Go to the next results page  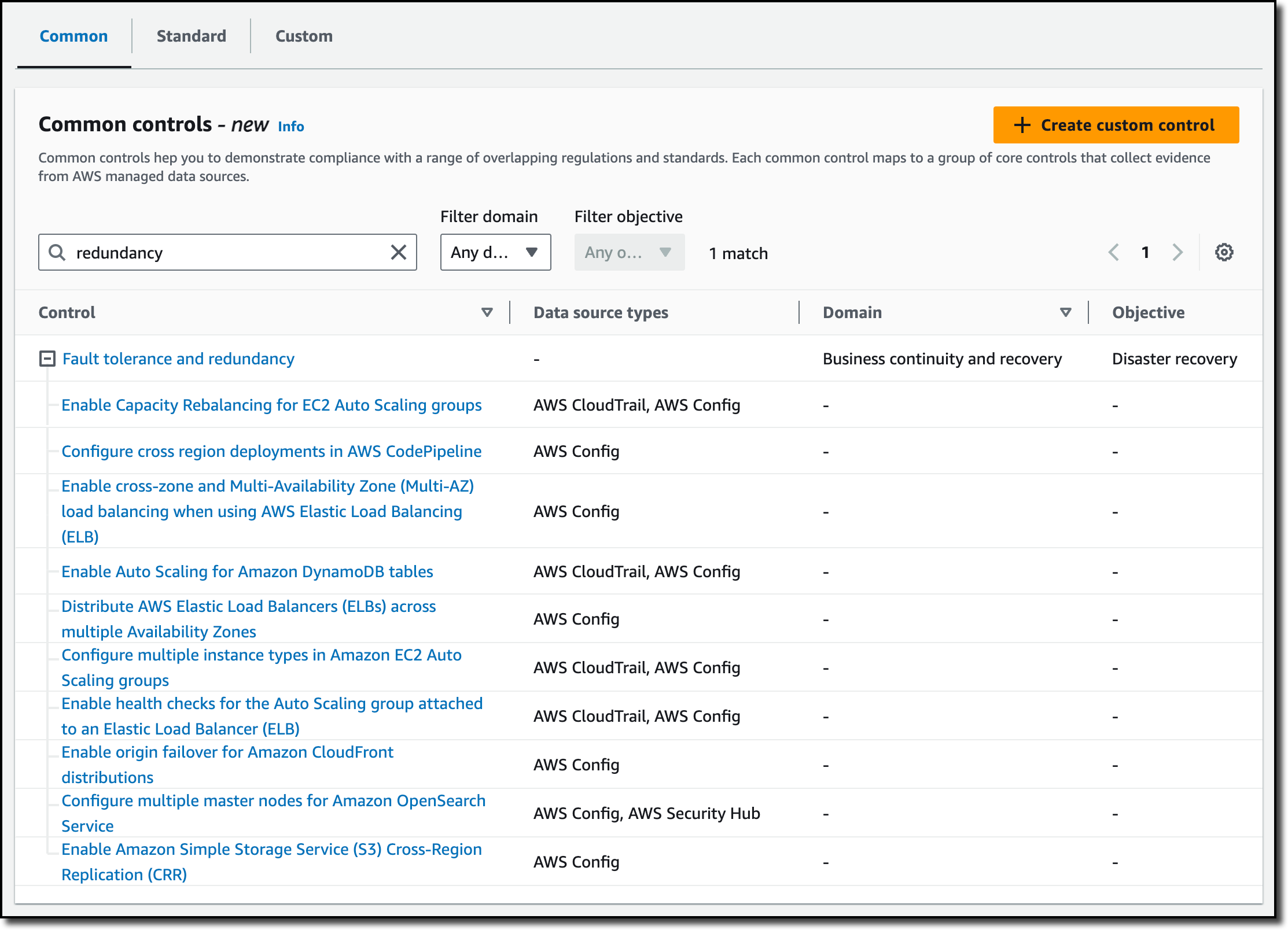pyautogui.click(x=1177, y=252)
